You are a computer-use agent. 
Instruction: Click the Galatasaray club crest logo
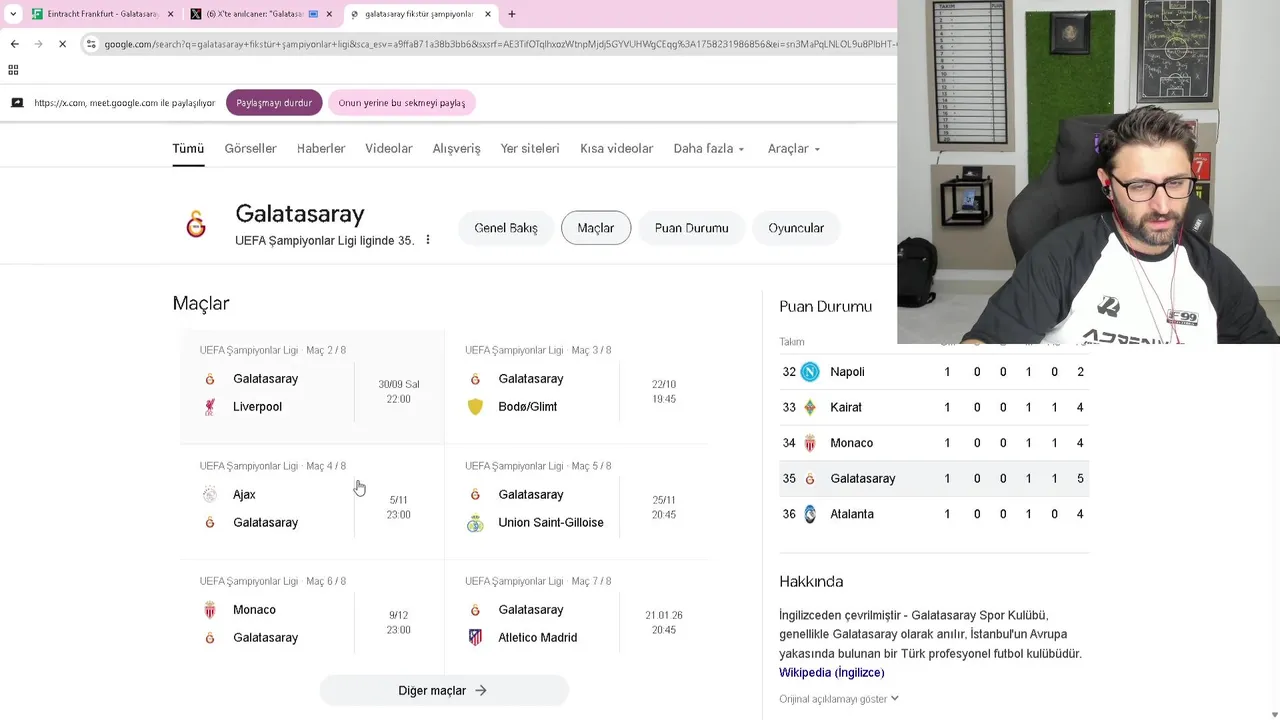[x=196, y=225]
